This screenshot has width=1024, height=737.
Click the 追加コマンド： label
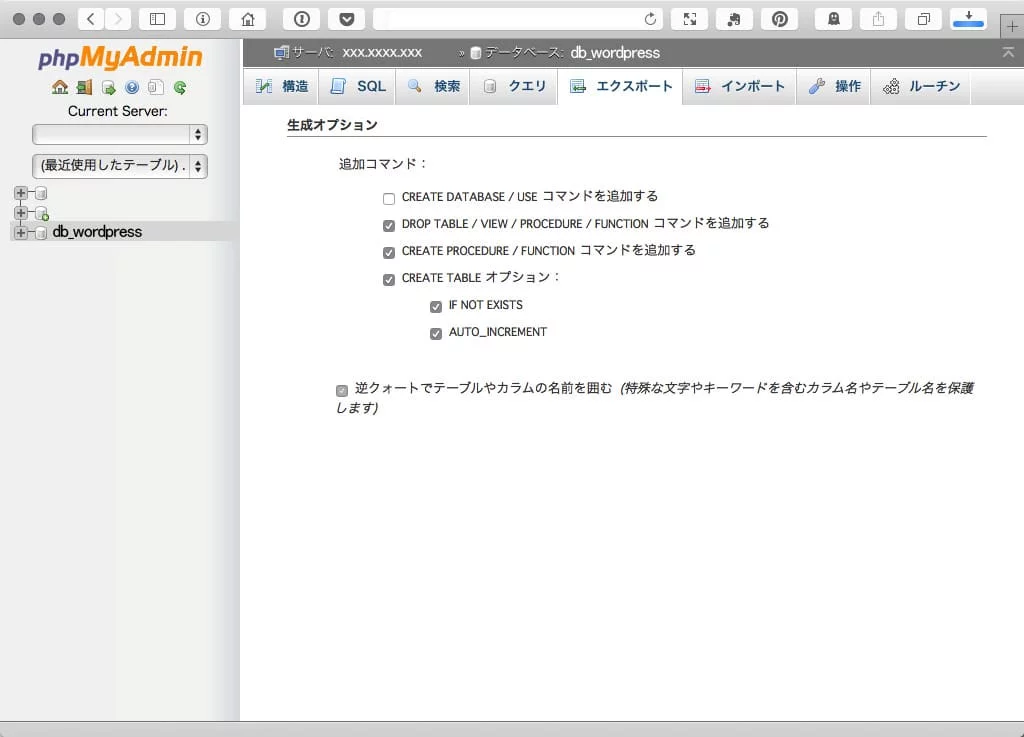[x=383, y=164]
